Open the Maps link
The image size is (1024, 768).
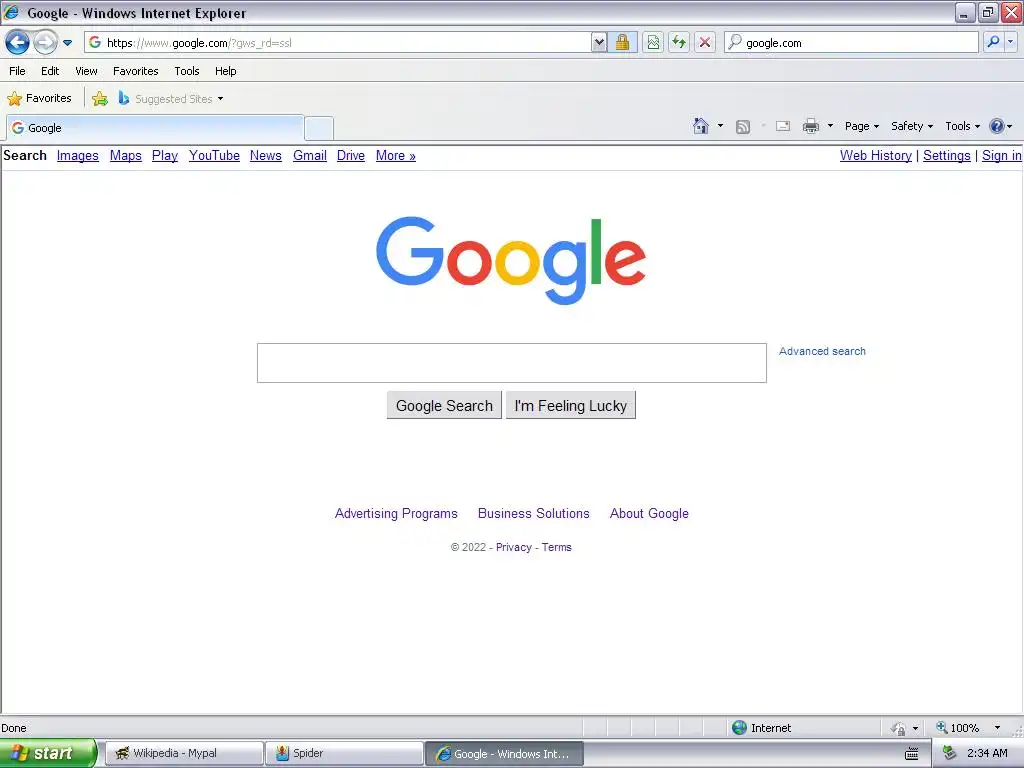click(x=125, y=155)
